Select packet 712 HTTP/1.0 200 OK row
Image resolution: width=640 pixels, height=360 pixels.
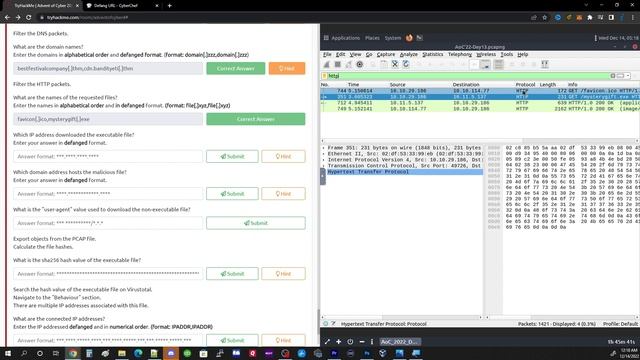coord(480,103)
